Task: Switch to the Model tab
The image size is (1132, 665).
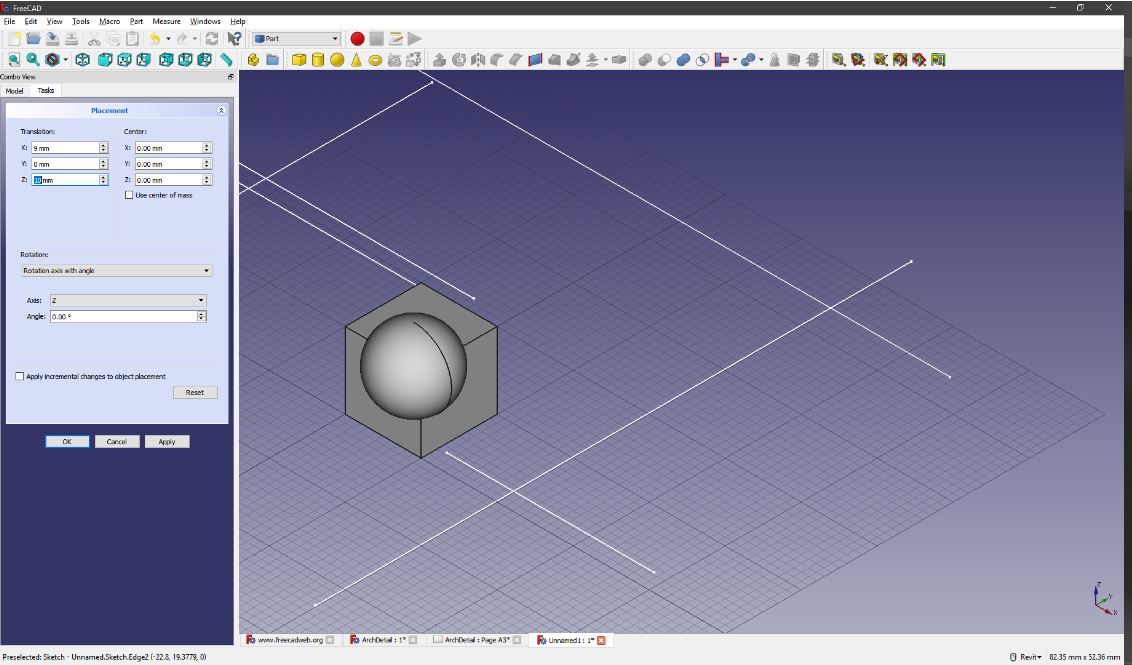Action: point(14,91)
